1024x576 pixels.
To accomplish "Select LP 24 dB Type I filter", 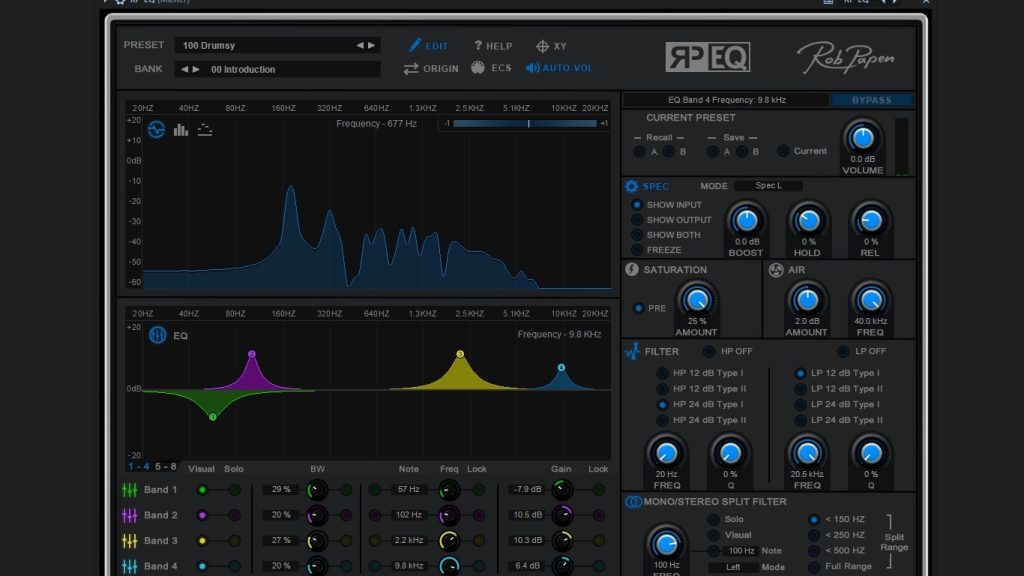I will pos(800,405).
